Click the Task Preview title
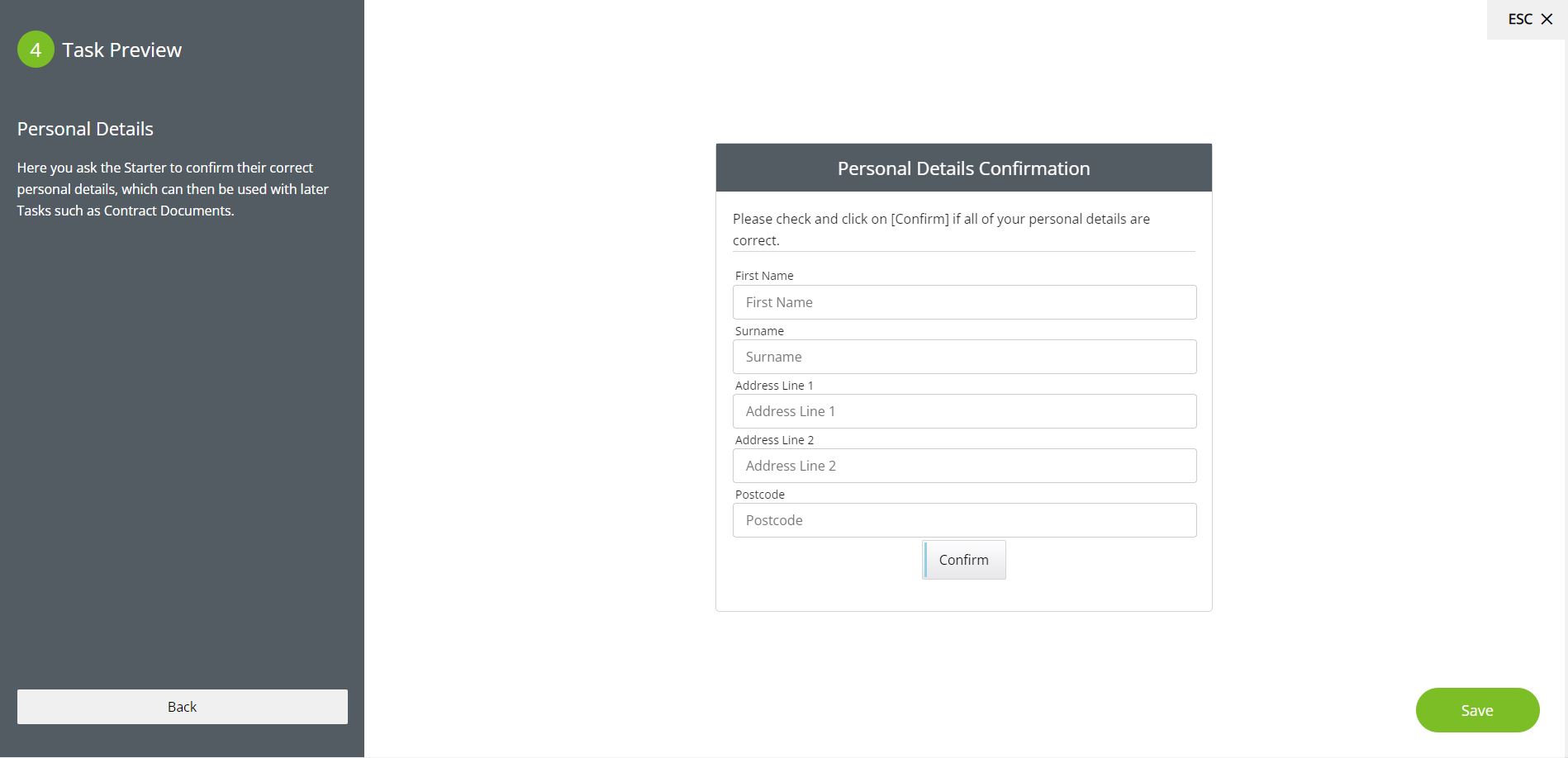This screenshot has height=758, width=1568. (122, 50)
